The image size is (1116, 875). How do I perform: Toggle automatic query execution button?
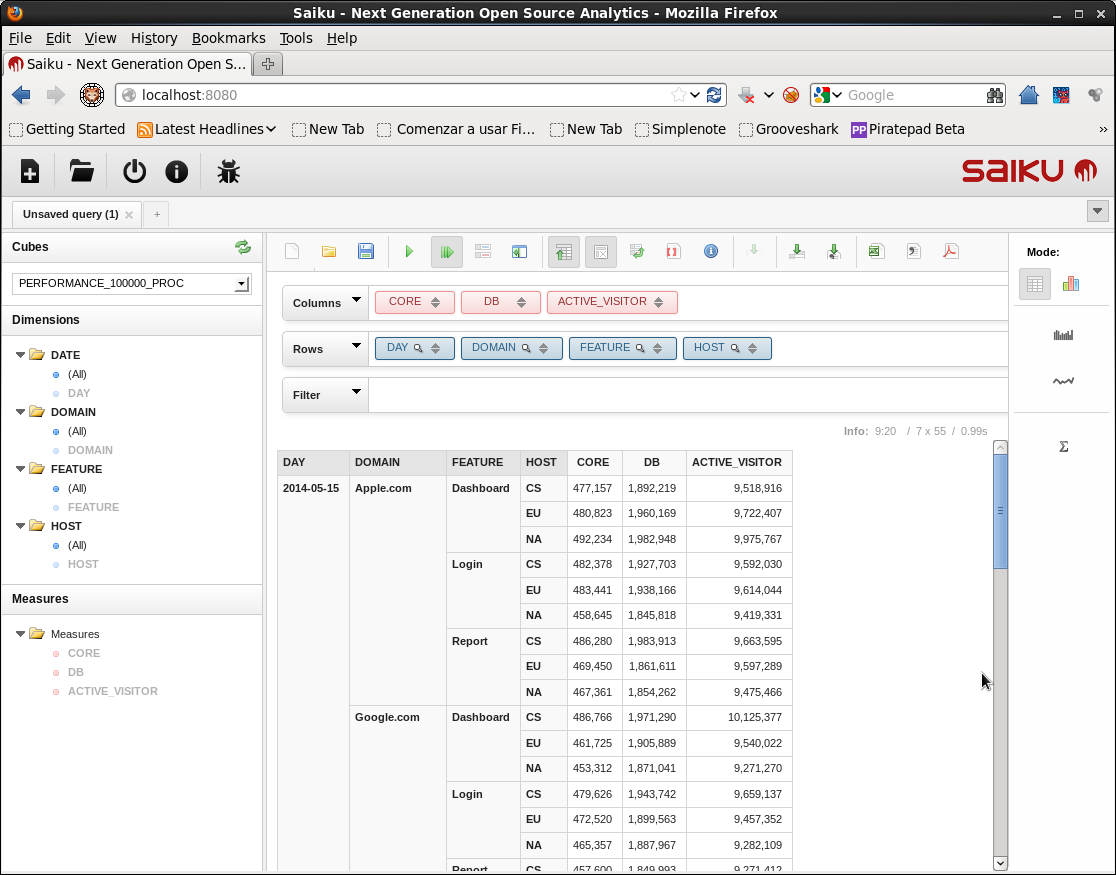447,252
